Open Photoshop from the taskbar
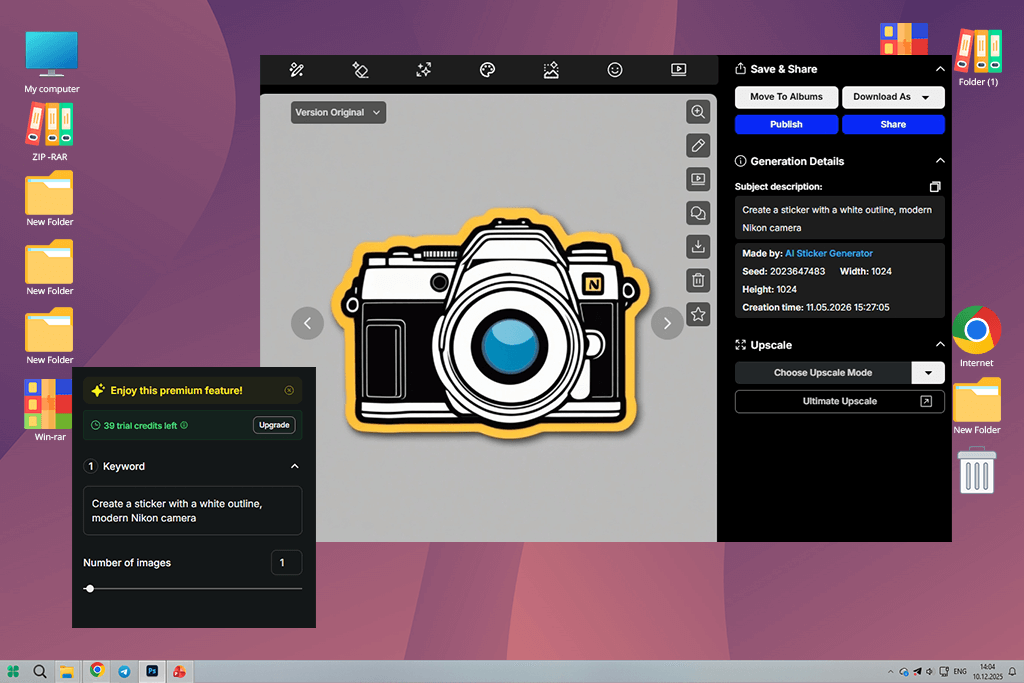Screen dimensions: 1024x683 [x=152, y=671]
